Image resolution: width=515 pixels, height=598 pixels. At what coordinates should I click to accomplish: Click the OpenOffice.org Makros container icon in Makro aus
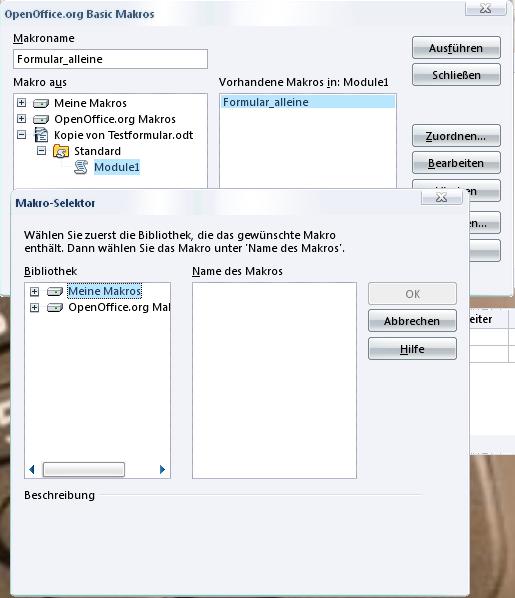[41, 119]
